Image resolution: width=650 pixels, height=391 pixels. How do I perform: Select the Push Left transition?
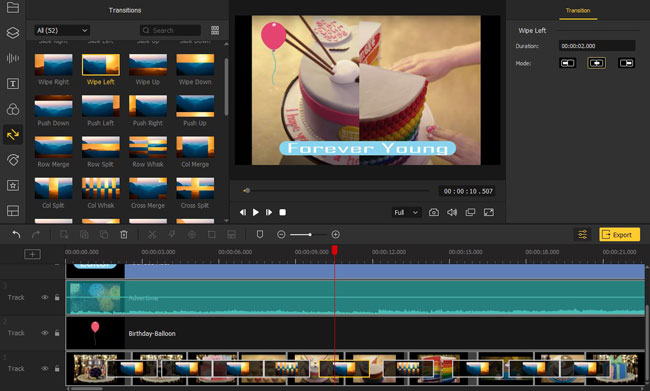tap(101, 106)
